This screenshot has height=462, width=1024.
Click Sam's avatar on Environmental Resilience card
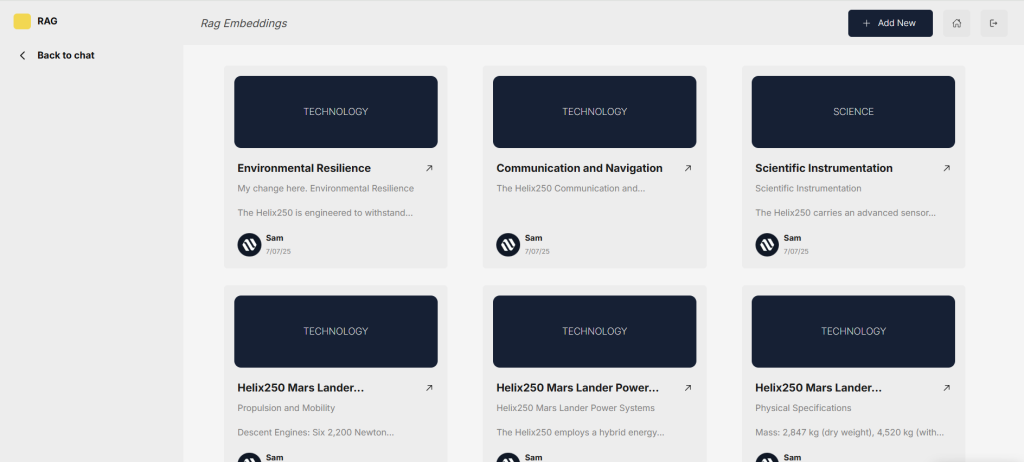(249, 244)
